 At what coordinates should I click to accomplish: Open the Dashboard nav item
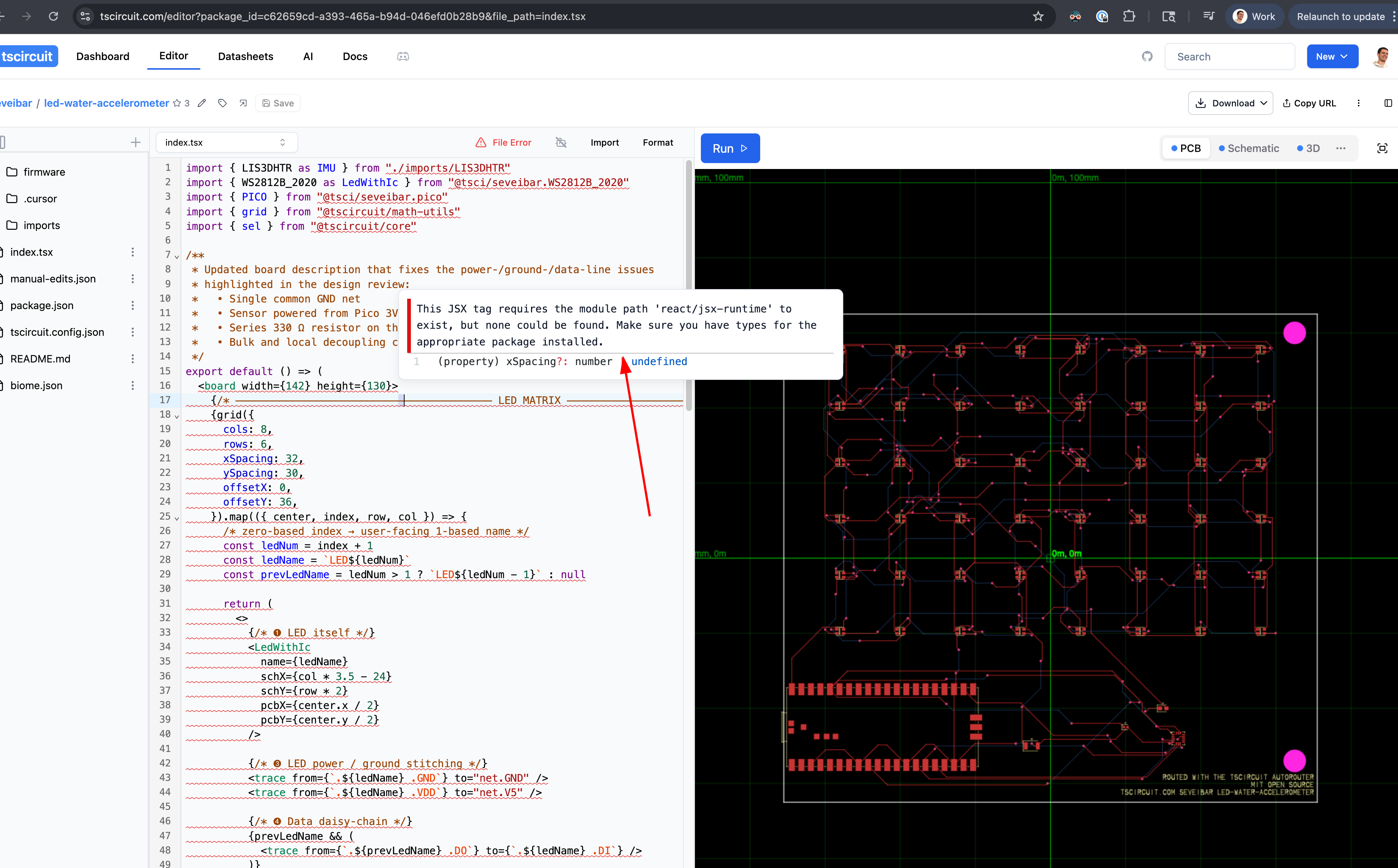103,56
